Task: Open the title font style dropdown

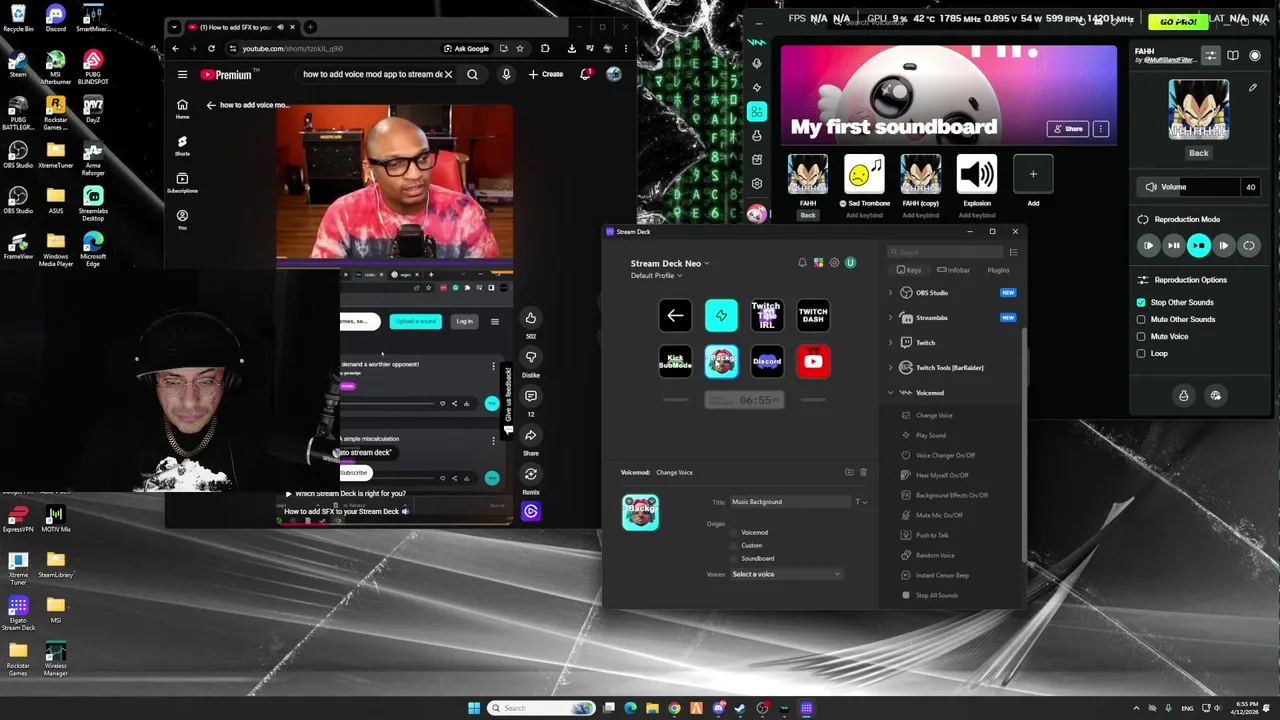Action: point(861,502)
